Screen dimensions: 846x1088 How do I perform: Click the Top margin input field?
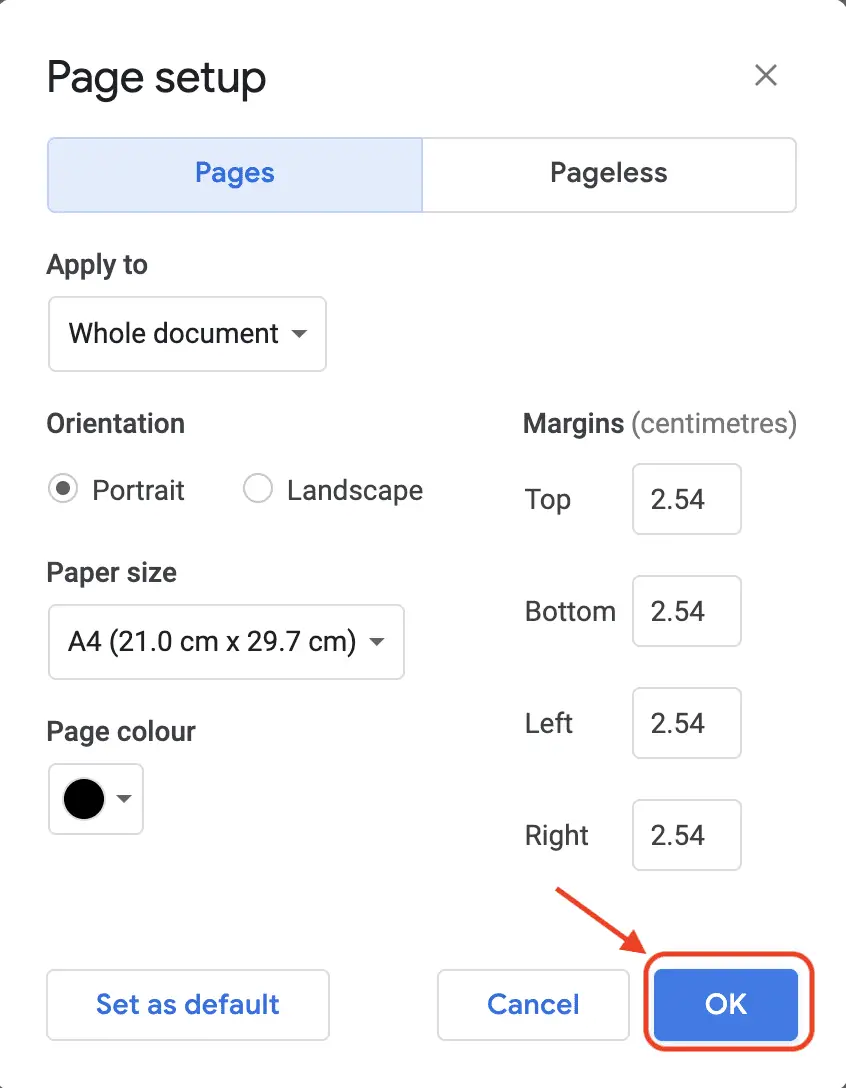[x=686, y=499]
